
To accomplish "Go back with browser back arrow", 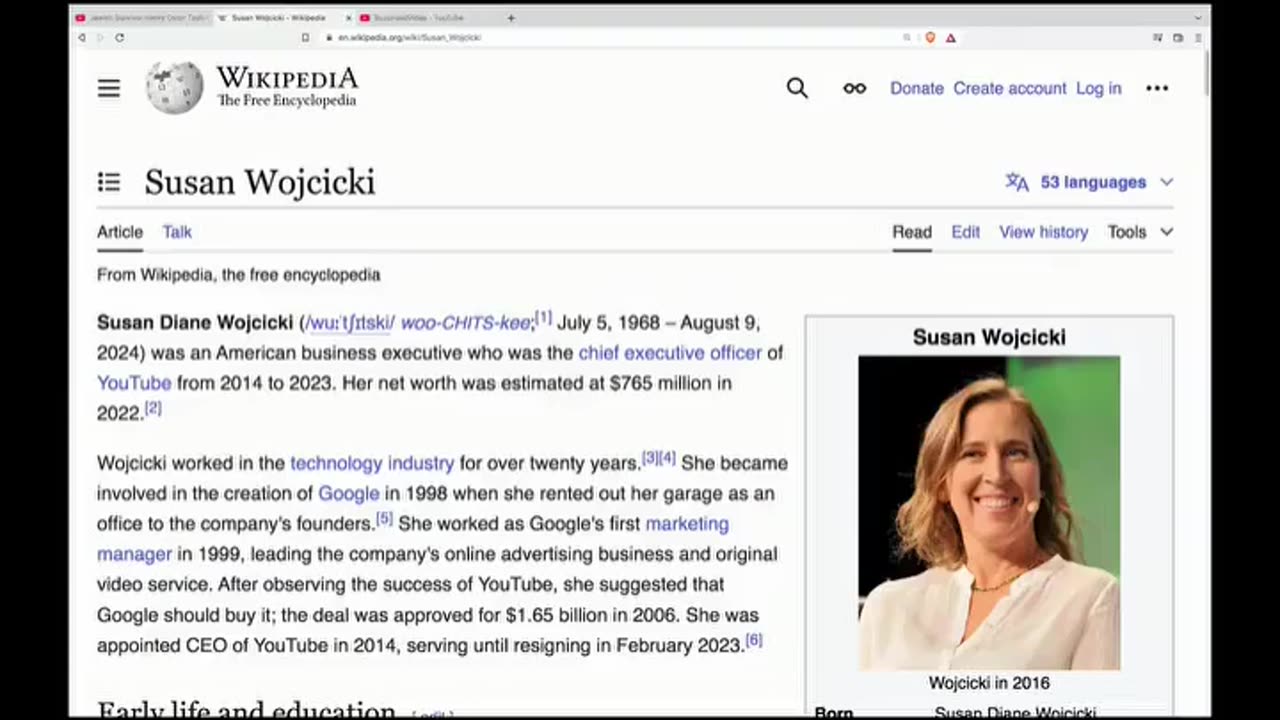I will click(82, 37).
